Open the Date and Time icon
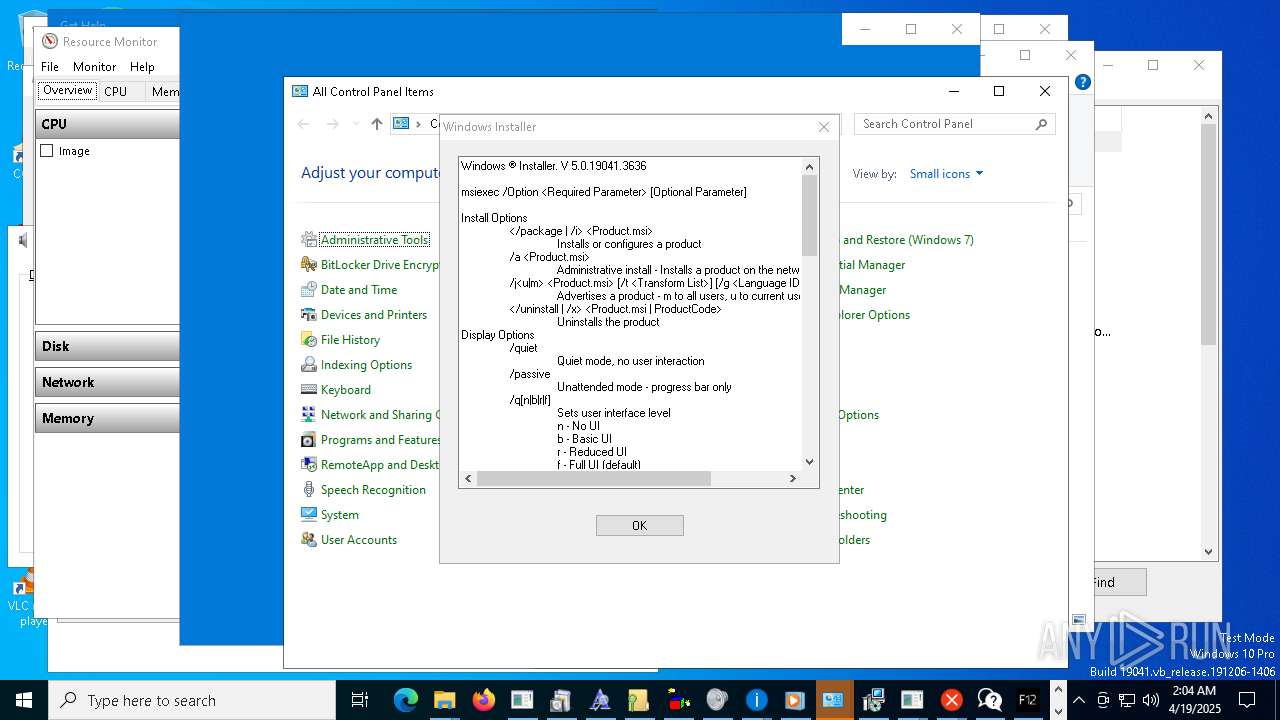Viewport: 1280px width, 720px height. pos(309,290)
